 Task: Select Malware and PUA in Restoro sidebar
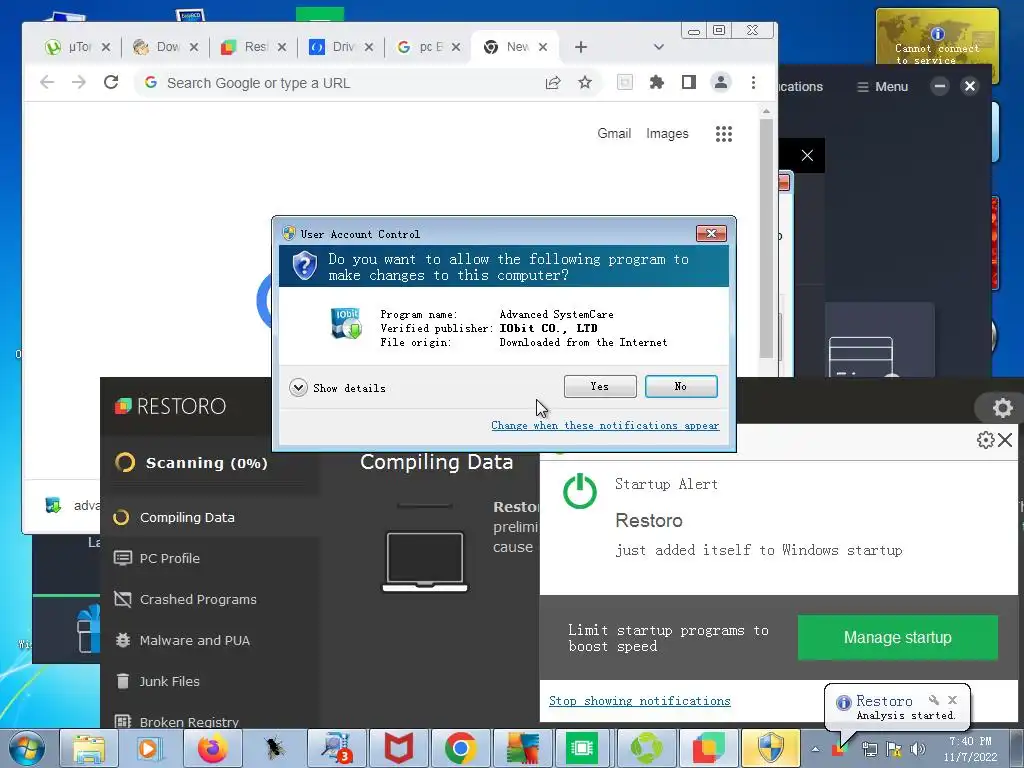click(195, 641)
